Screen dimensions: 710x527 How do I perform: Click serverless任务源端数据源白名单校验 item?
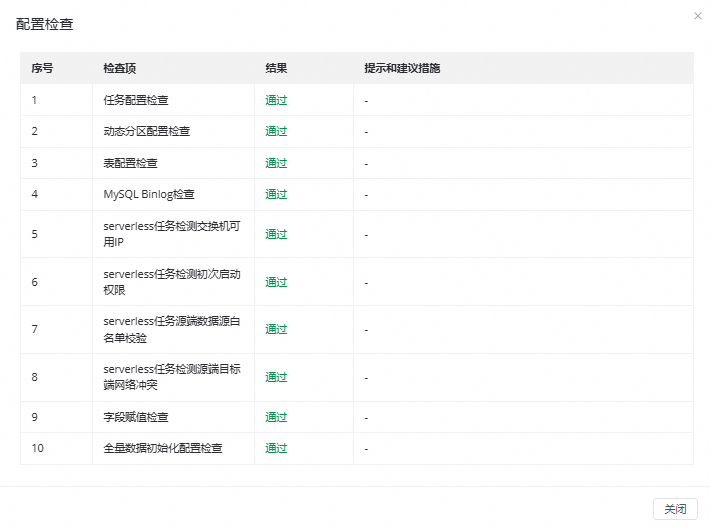[172, 330]
